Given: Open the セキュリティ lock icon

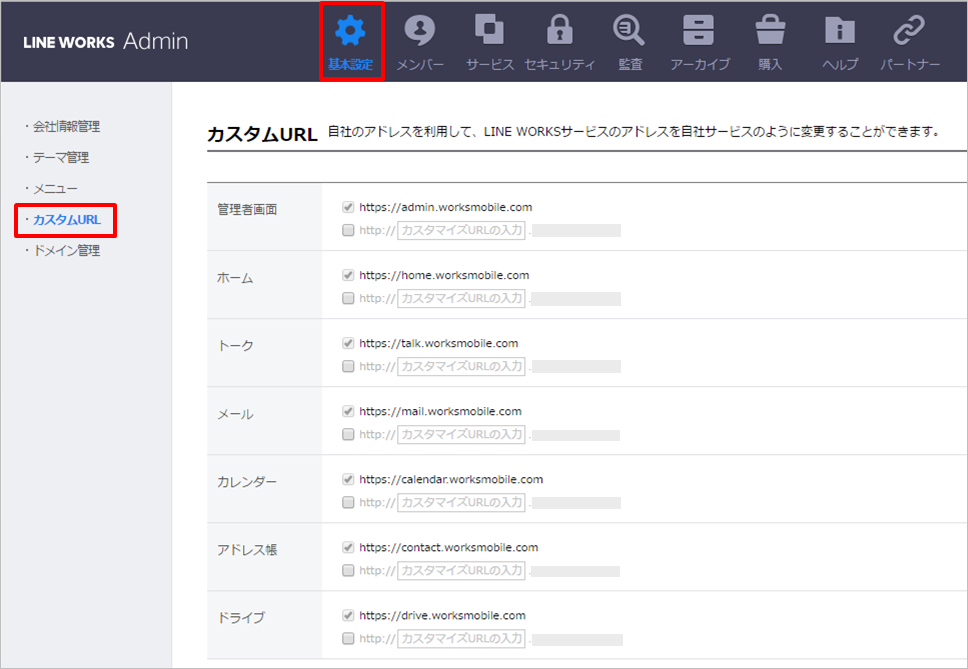Looking at the screenshot, I should [559, 32].
